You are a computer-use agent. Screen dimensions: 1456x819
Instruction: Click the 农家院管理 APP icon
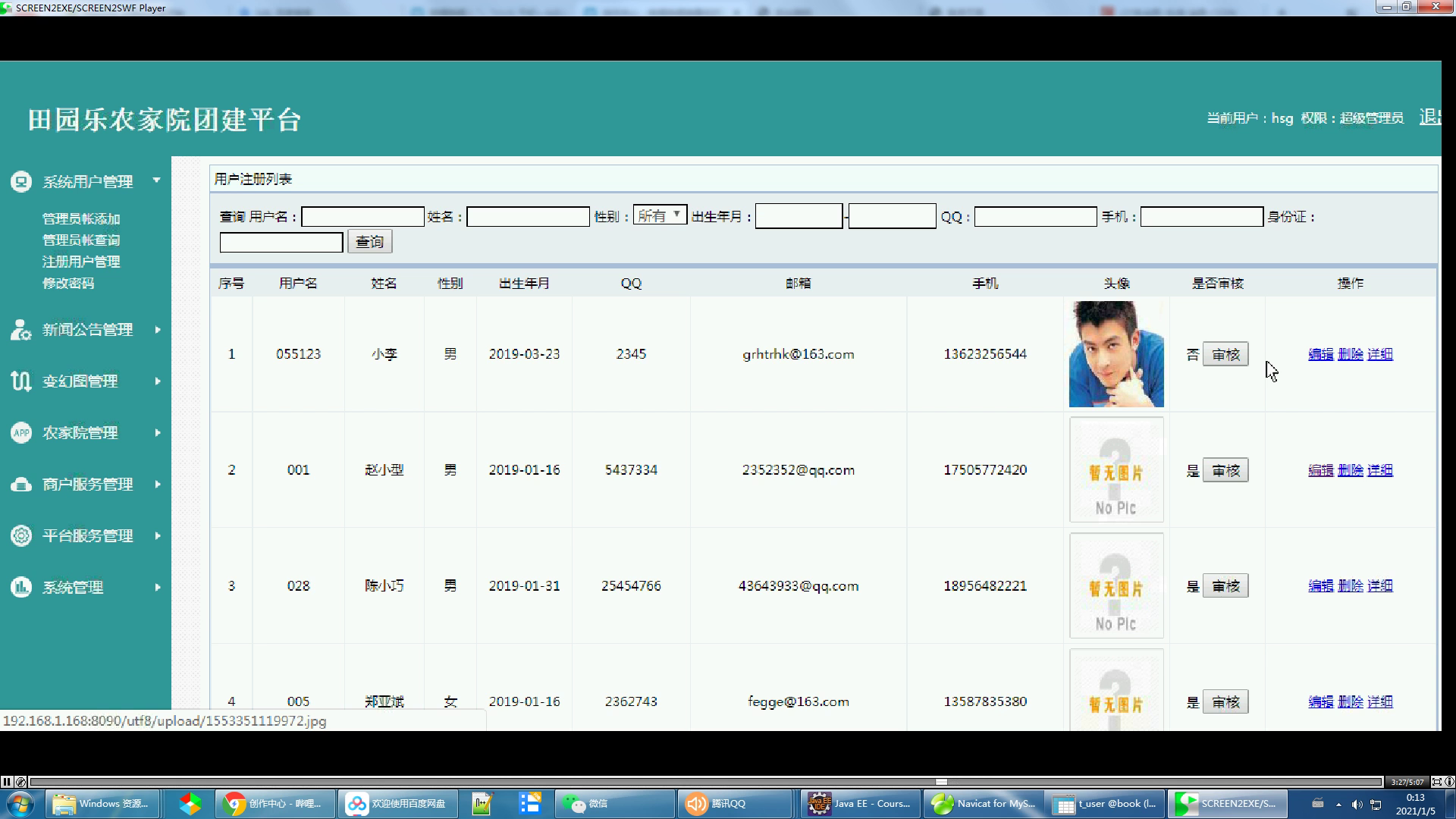tap(21, 433)
